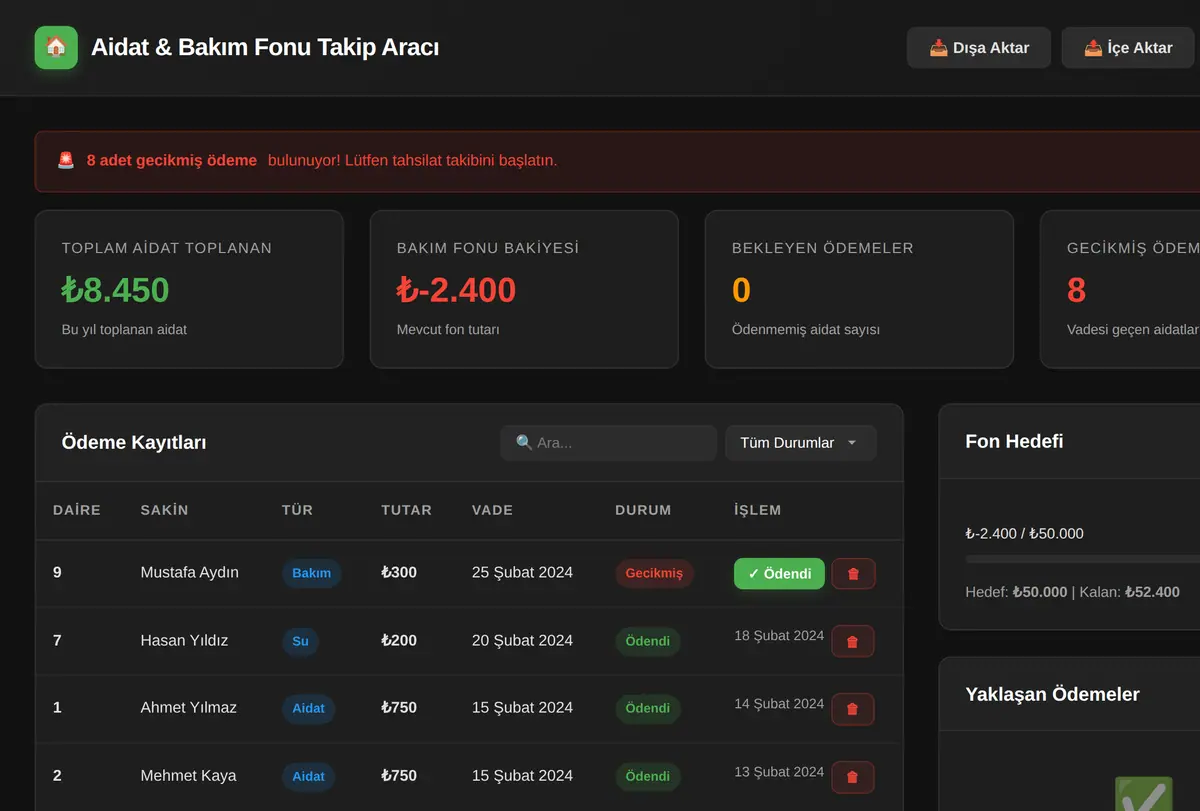Click the Fon Hedefi panel heading

tap(1014, 441)
